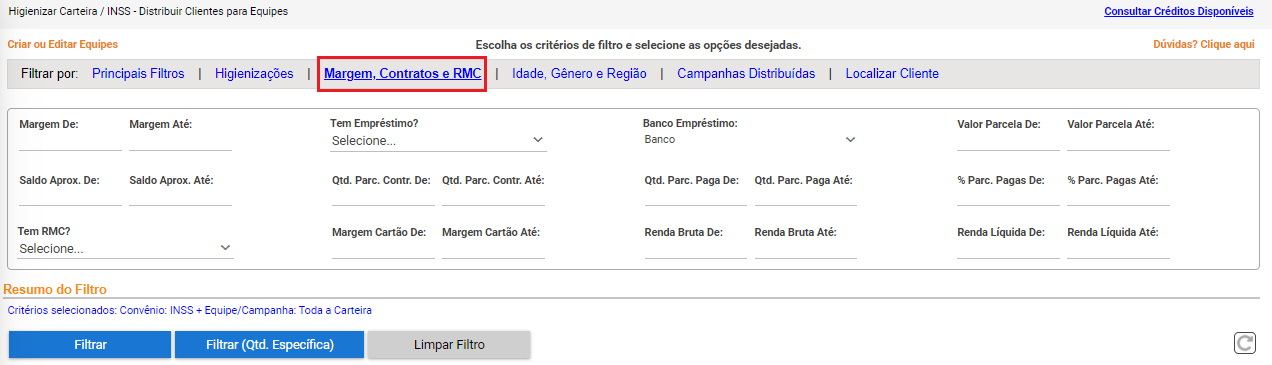Click the refresh icon at bottom right
Screen dimensions: 1272x365
click(1245, 344)
